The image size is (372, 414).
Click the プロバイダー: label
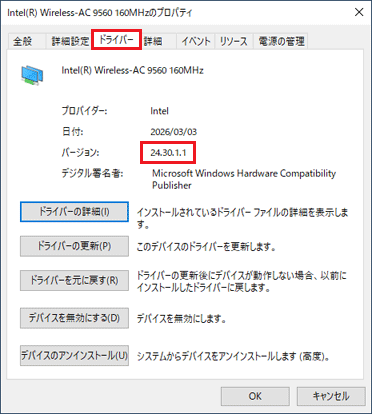coord(84,111)
